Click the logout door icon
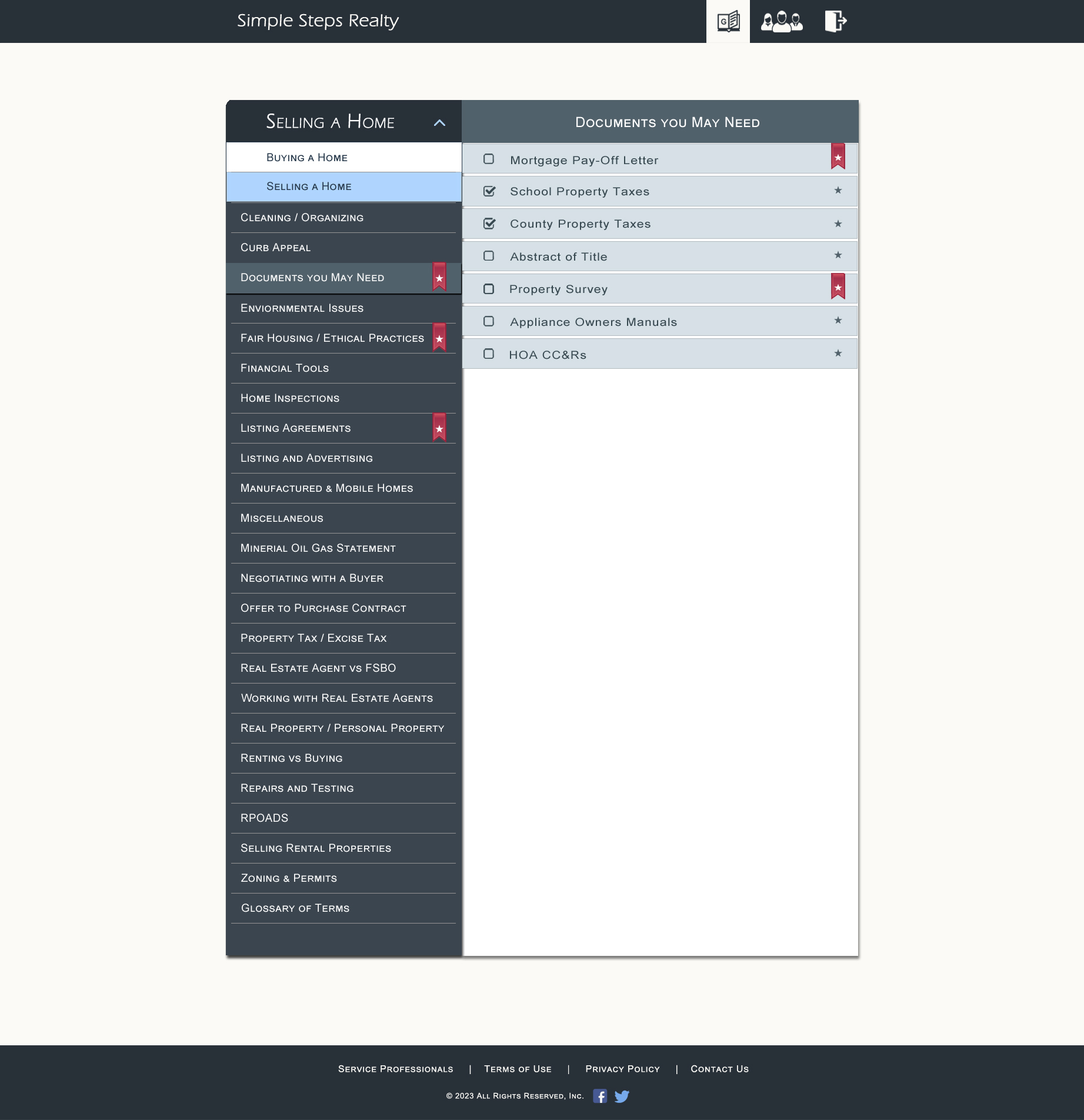 [835, 22]
